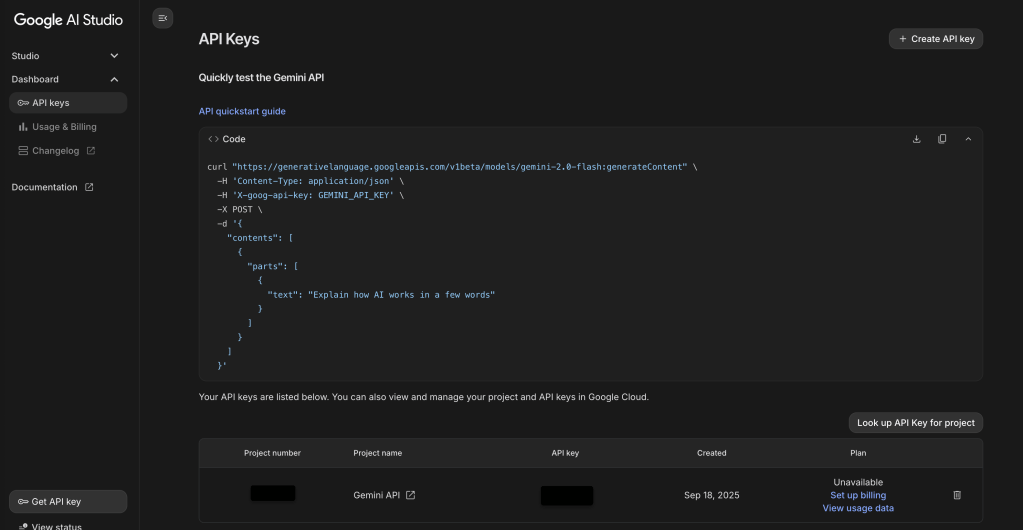This screenshot has height=530, width=1023.
Task: Open Usage & Billing page
Action: [x=64, y=127]
